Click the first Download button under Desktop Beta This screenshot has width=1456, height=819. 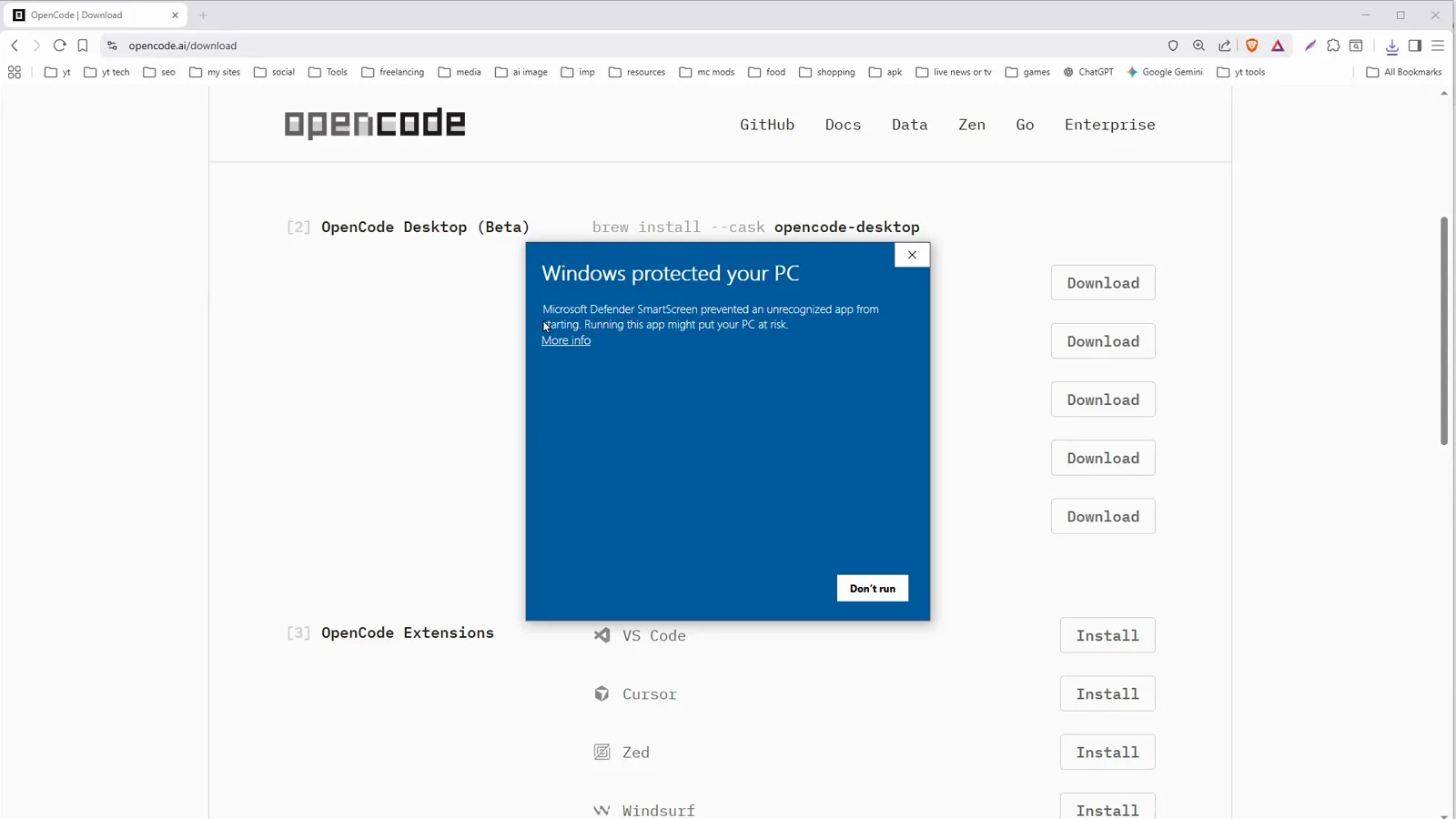(1103, 283)
